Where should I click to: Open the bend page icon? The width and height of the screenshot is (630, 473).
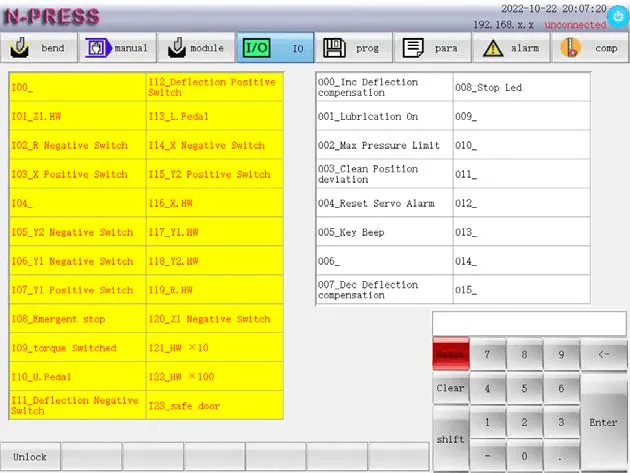pyautogui.click(x=21, y=47)
